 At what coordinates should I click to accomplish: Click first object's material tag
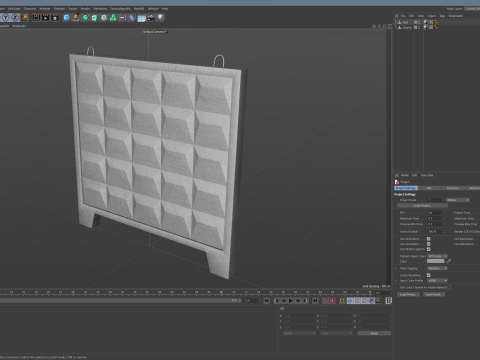coord(426,22)
